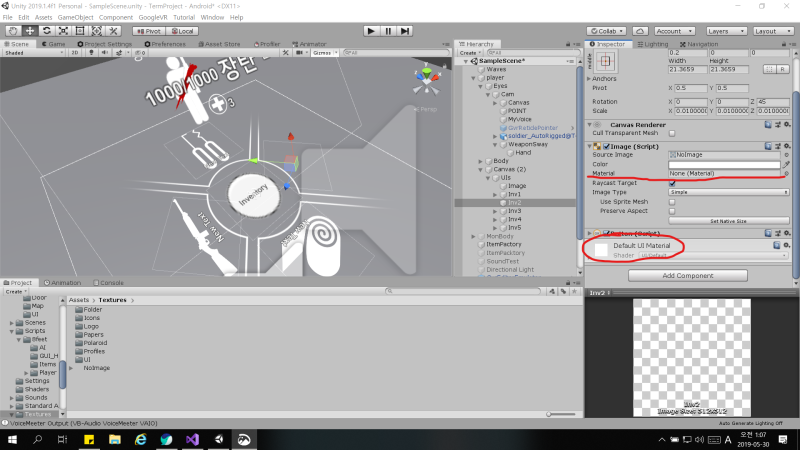The width and height of the screenshot is (800, 450).
Task: Start Play mode
Action: point(371,31)
